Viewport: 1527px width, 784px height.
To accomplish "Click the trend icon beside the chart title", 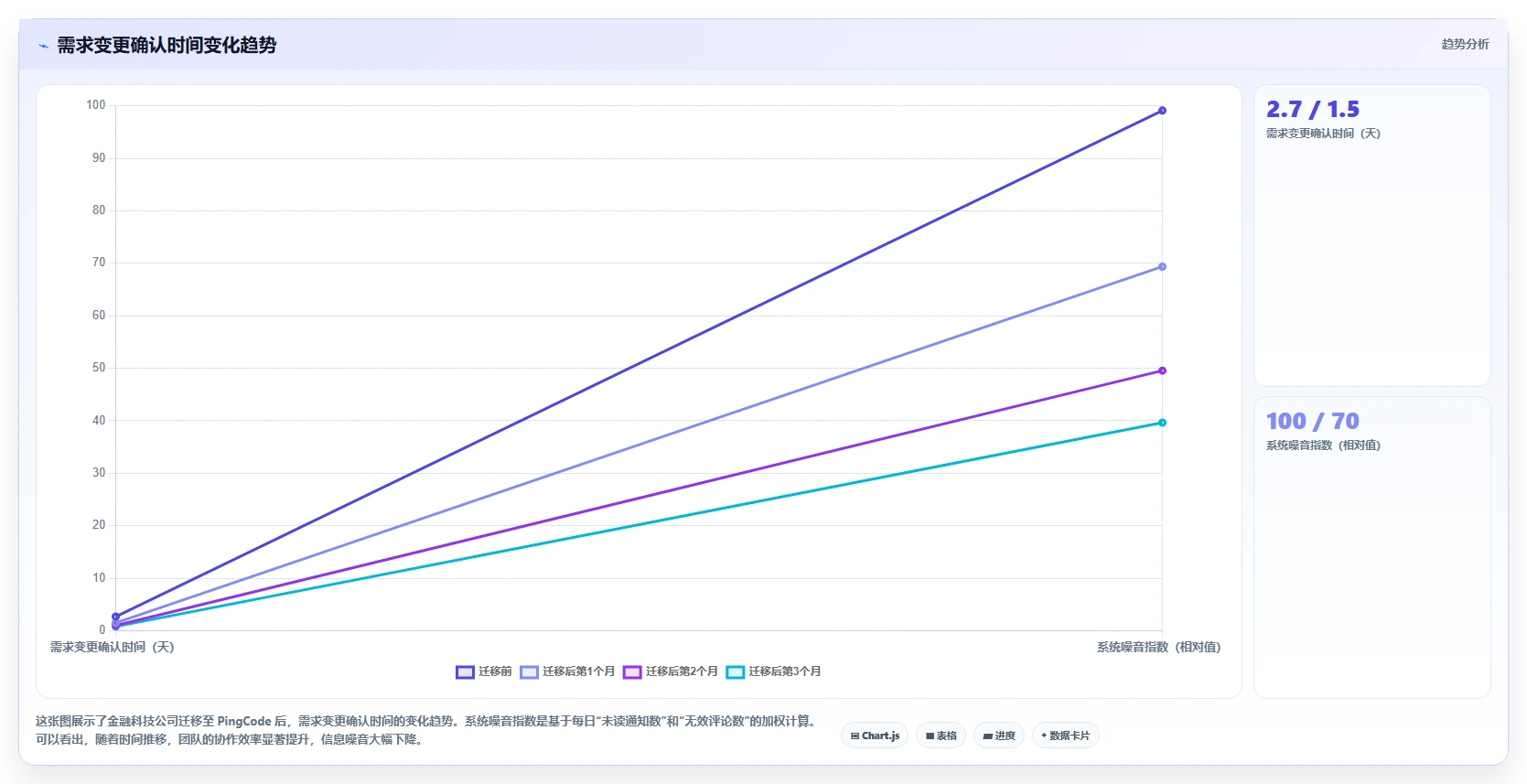I will pyautogui.click(x=43, y=45).
